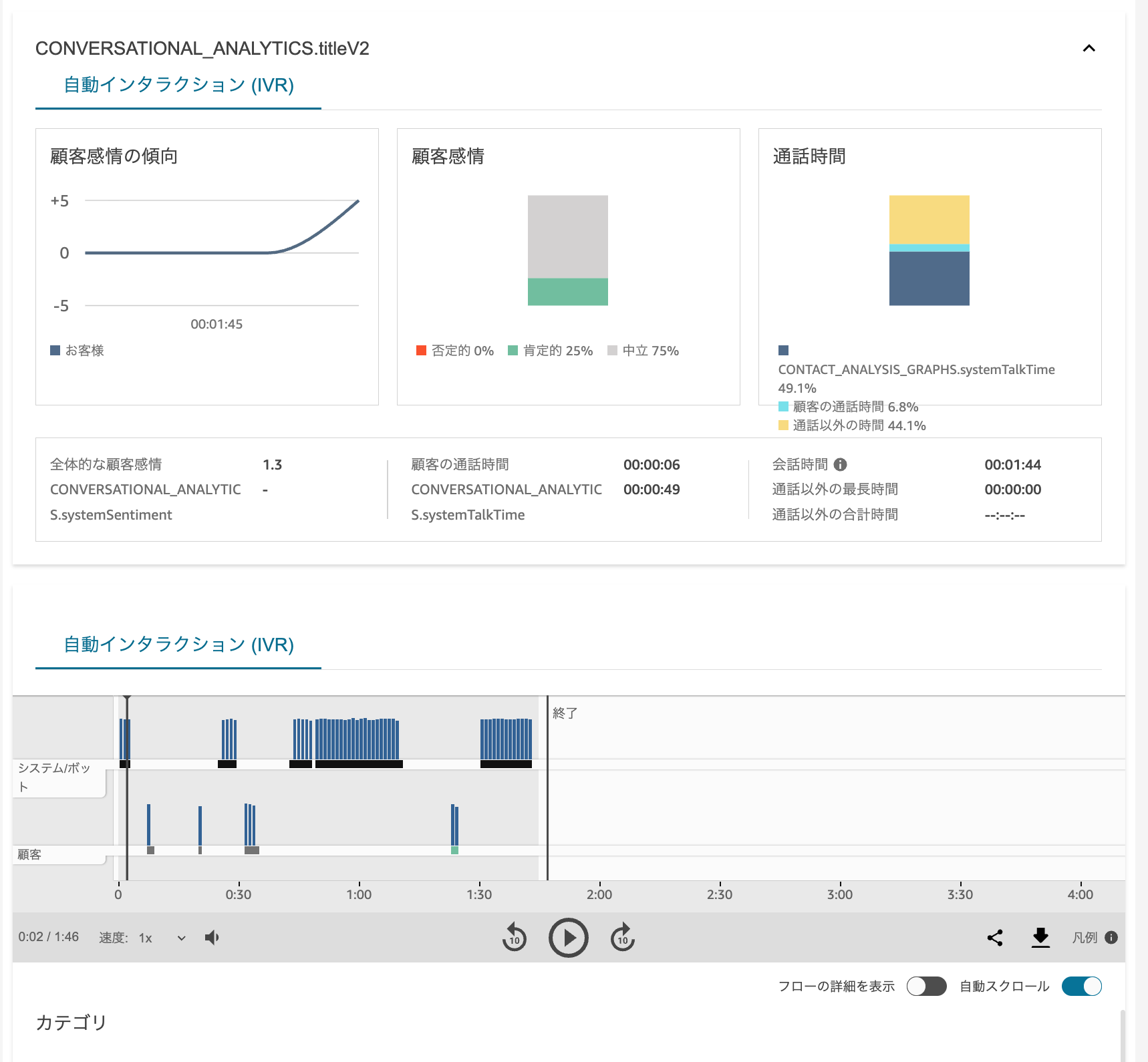Select the お客様 legend item
Screen dimensions: 1148x1062
point(77,350)
